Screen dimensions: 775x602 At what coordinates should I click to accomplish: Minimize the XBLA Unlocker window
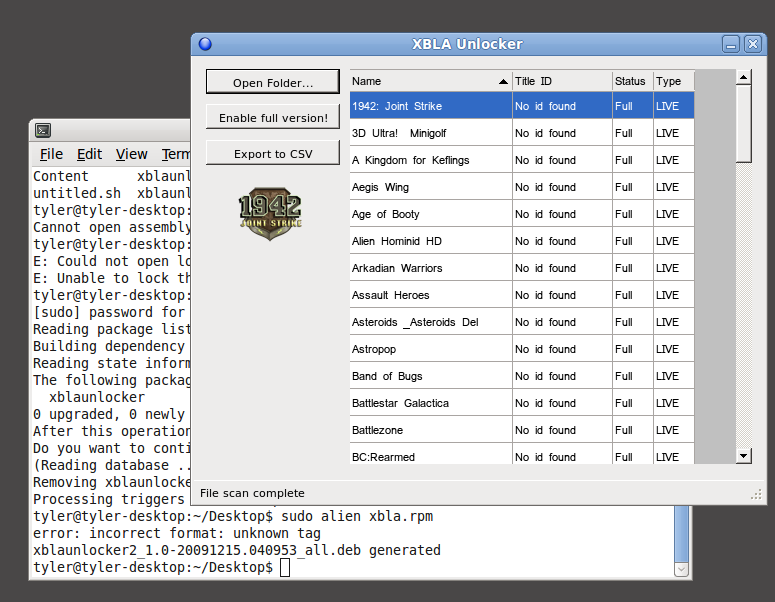click(731, 44)
